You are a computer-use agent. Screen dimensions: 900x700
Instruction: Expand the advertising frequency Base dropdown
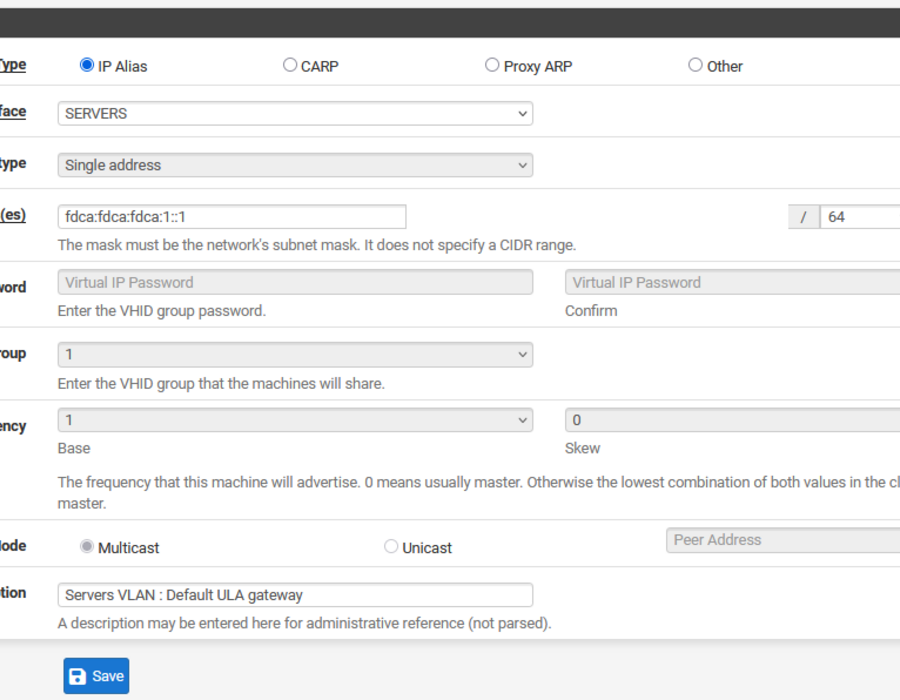(x=295, y=420)
